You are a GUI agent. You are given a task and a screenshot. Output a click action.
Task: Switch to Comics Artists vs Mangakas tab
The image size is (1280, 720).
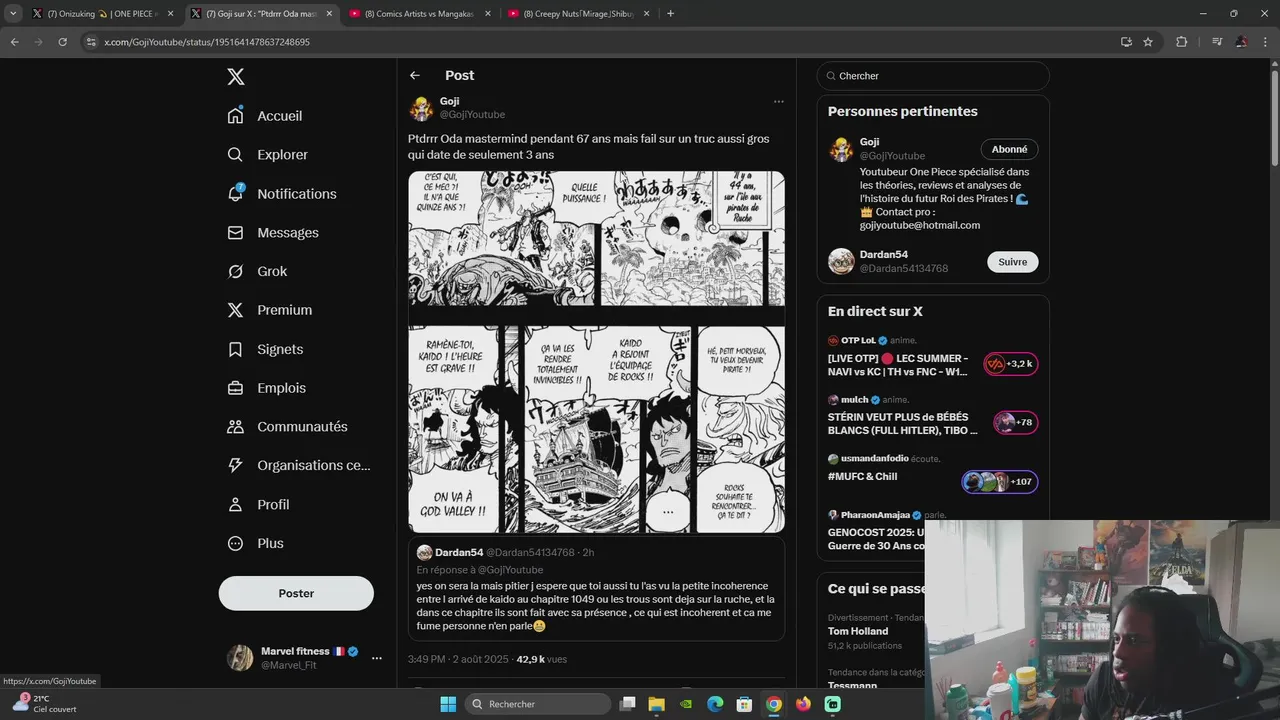point(419,13)
